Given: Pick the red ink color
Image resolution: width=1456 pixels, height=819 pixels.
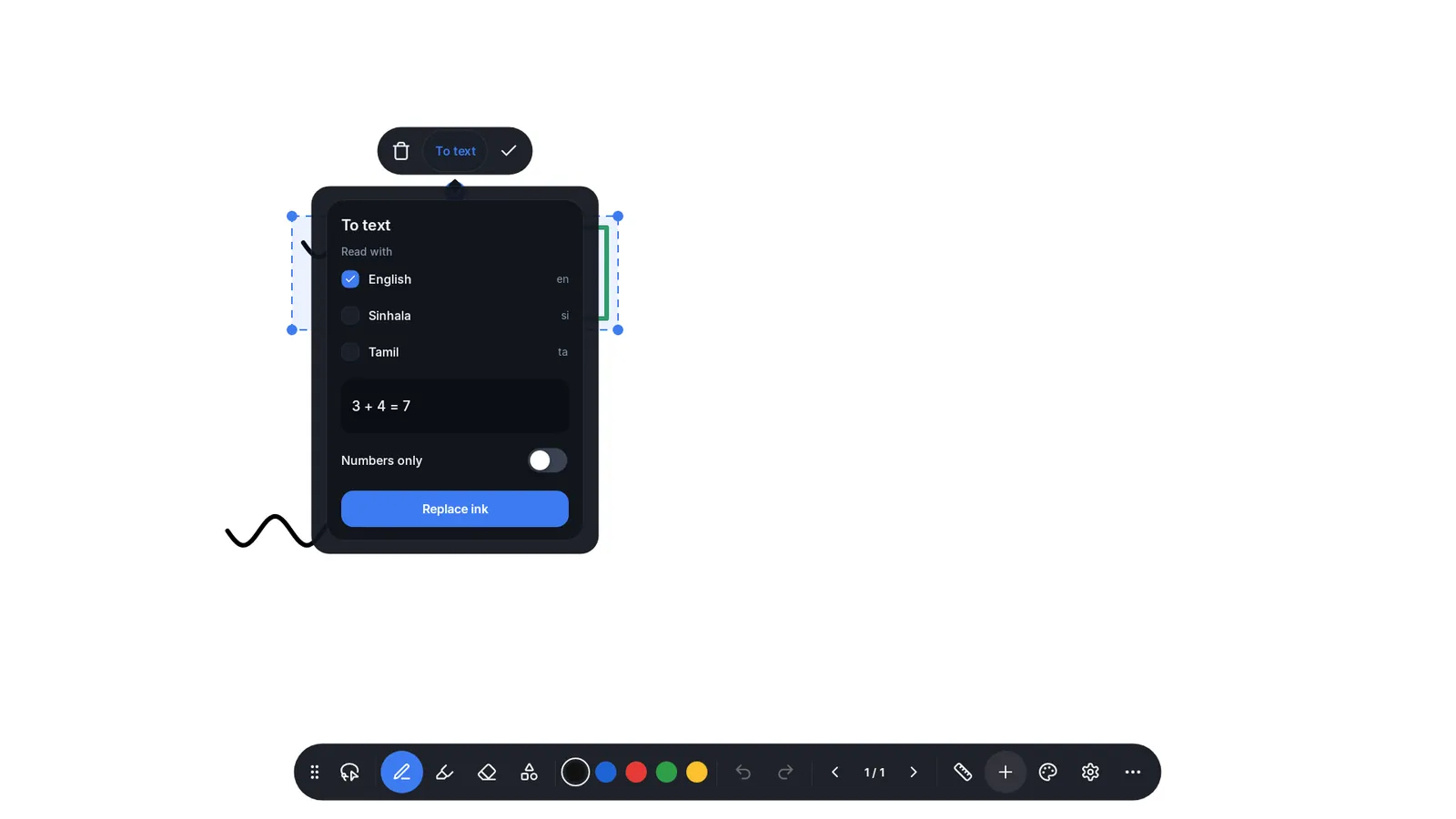Looking at the screenshot, I should tap(636, 773).
